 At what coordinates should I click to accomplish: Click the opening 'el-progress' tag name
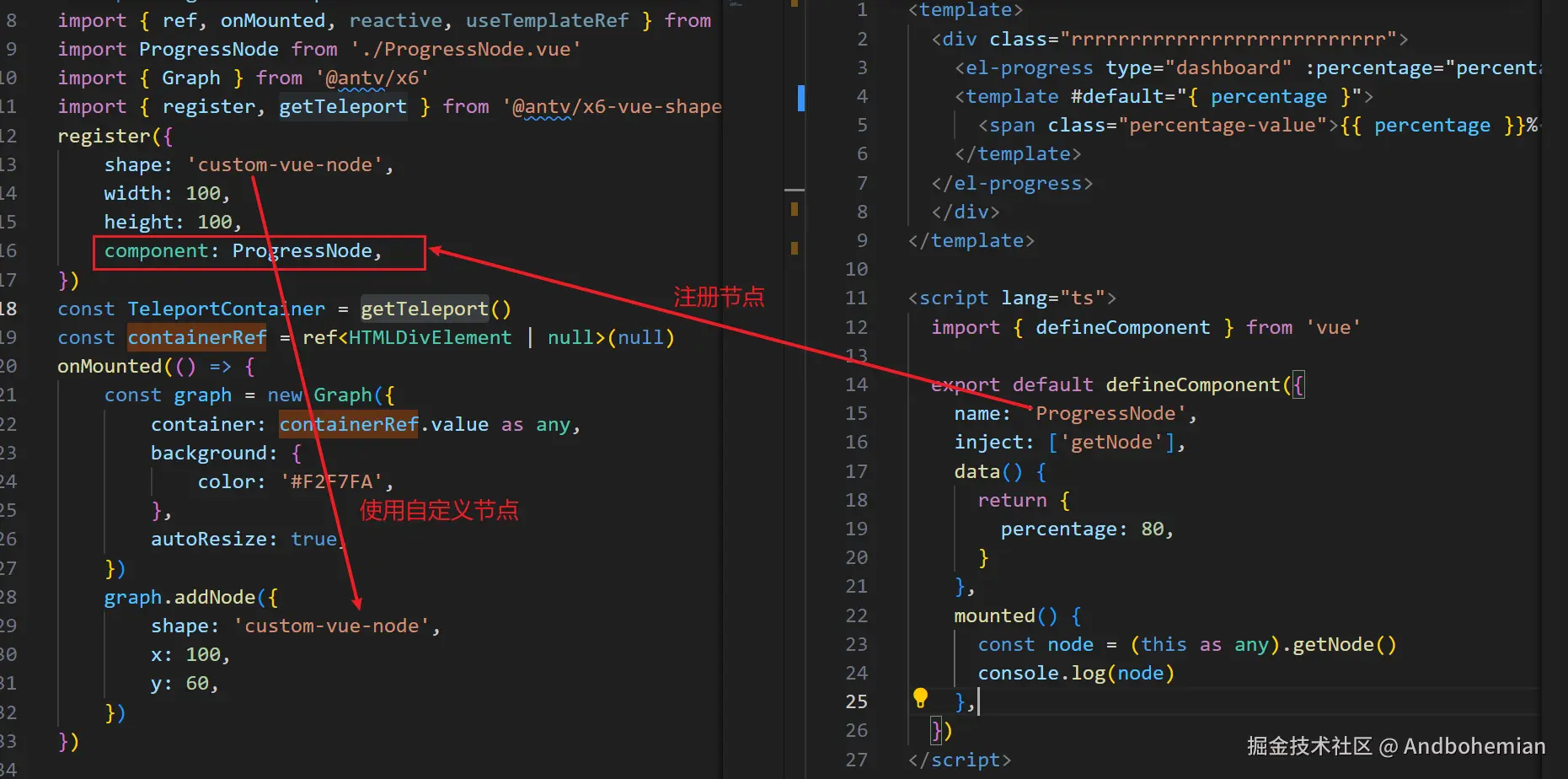tap(1029, 67)
